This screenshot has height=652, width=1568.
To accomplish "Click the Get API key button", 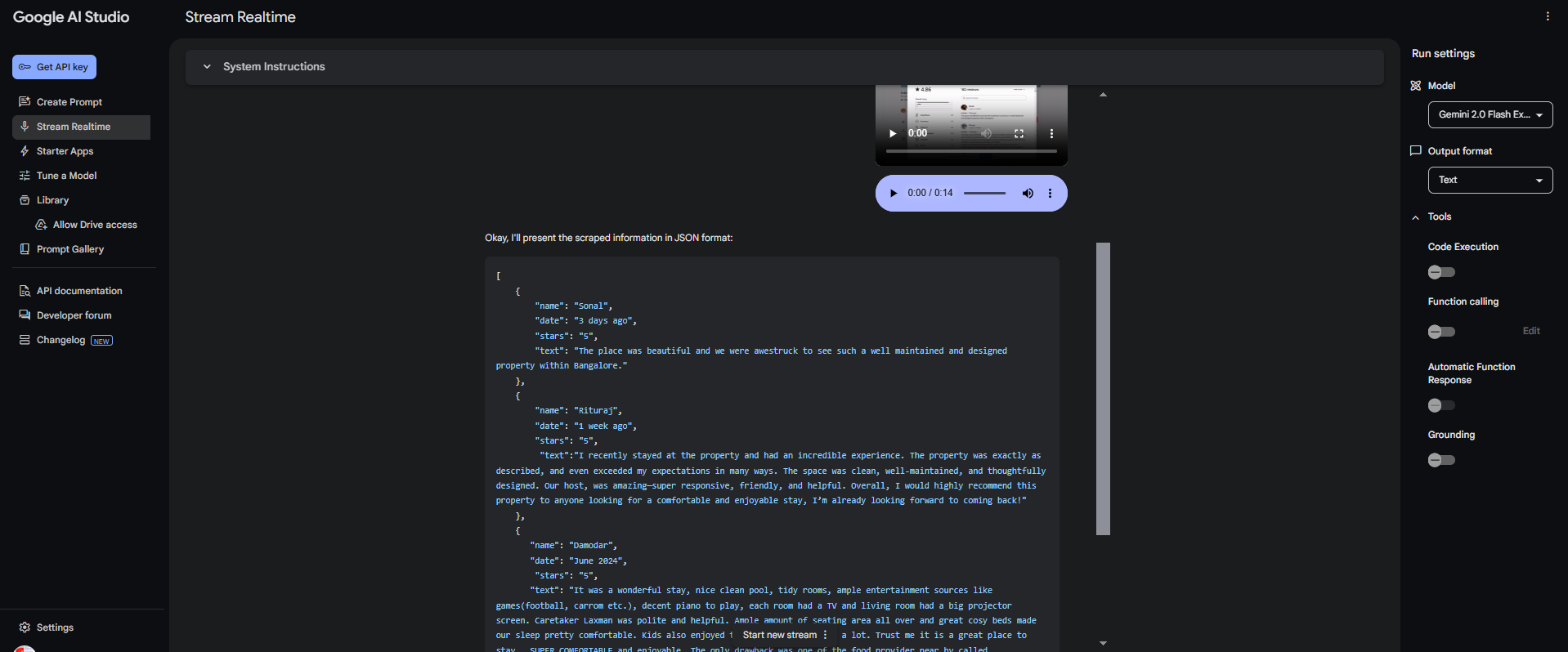I will pos(54,67).
